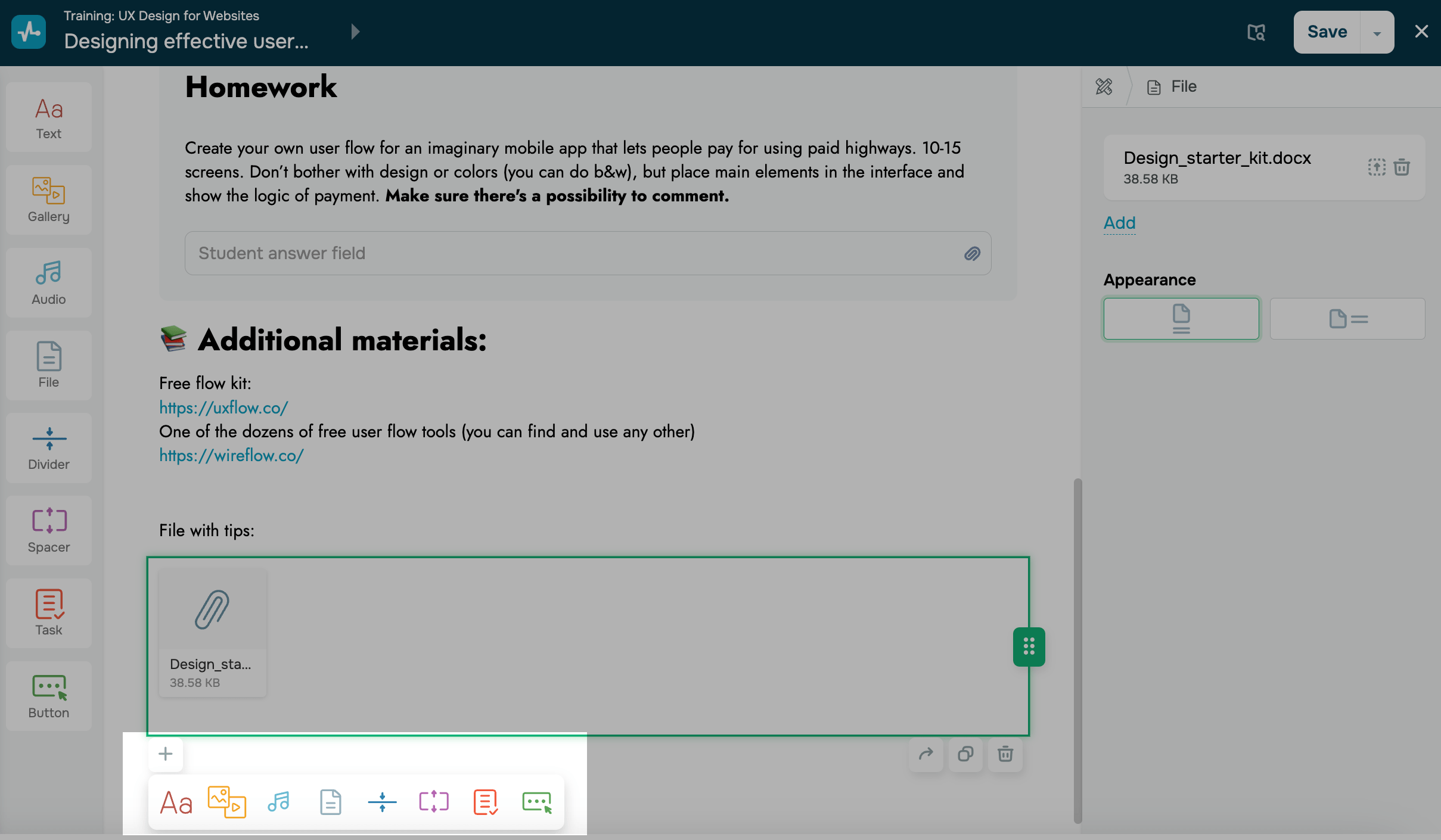1441x840 pixels.
Task: Choose the Spacer block in sidebar
Action: click(48, 530)
